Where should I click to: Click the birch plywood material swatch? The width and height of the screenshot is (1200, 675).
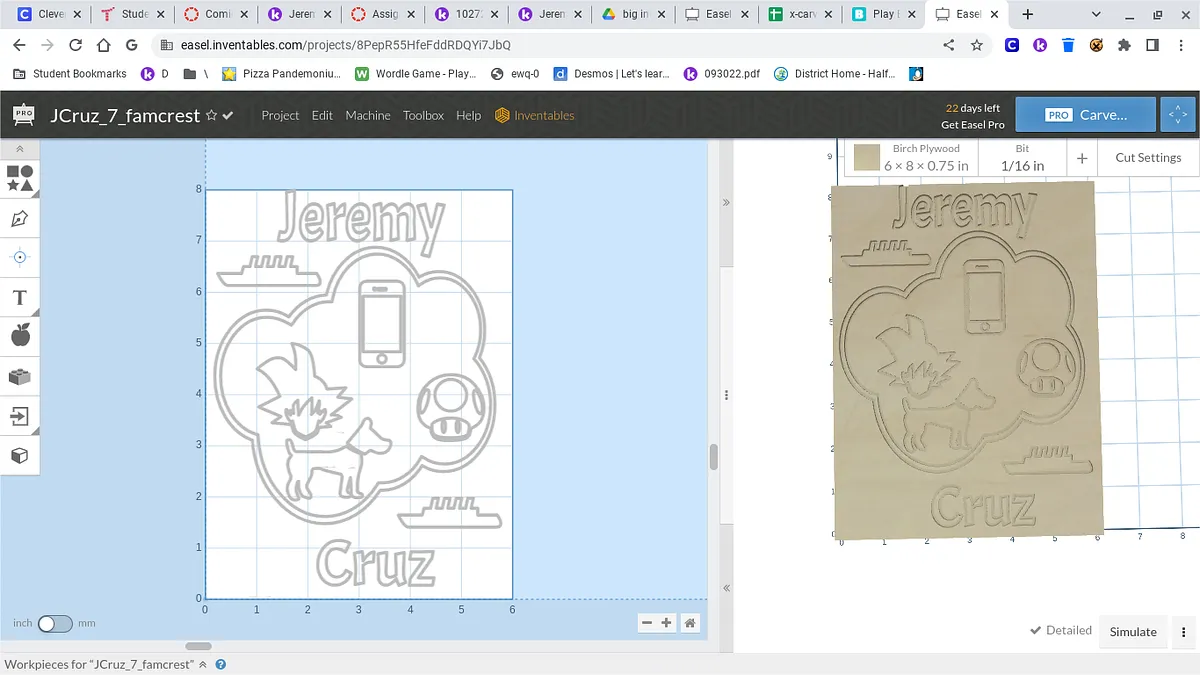click(x=867, y=157)
